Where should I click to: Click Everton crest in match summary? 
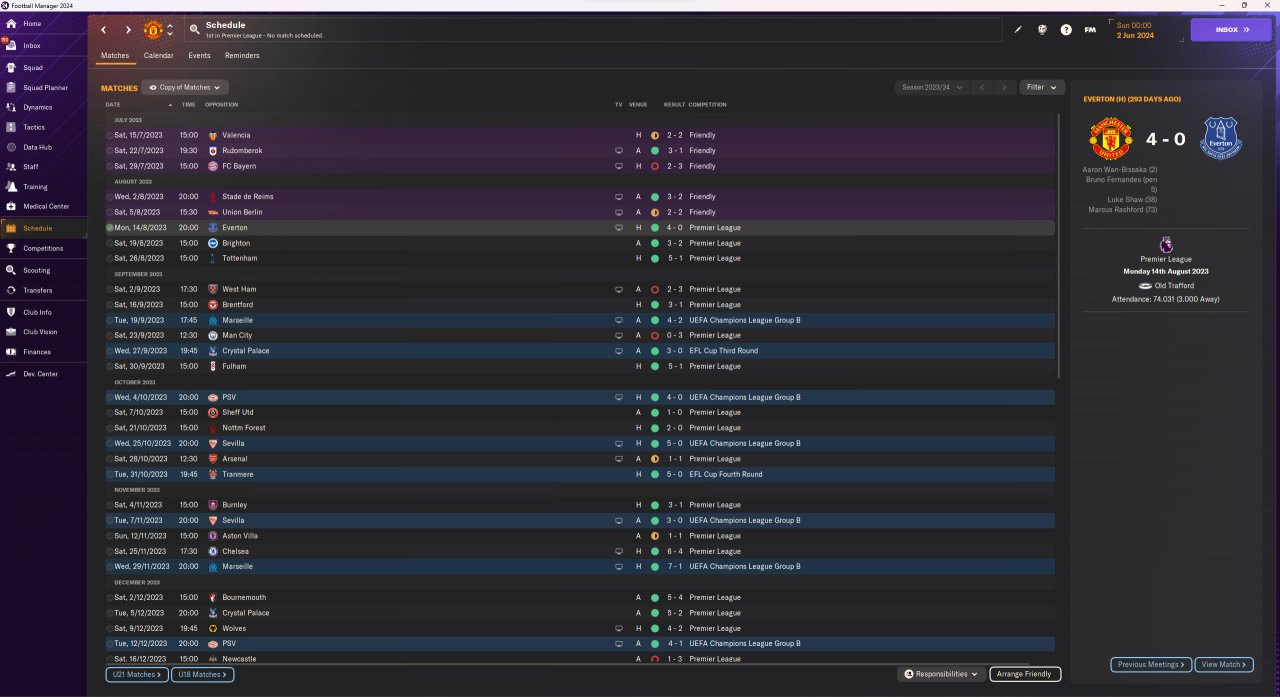coord(1221,138)
